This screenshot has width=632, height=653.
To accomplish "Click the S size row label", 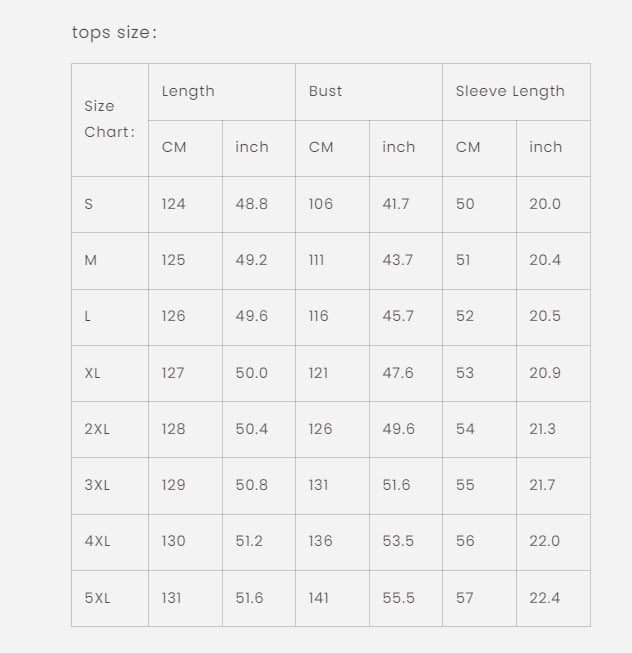I will point(89,204).
